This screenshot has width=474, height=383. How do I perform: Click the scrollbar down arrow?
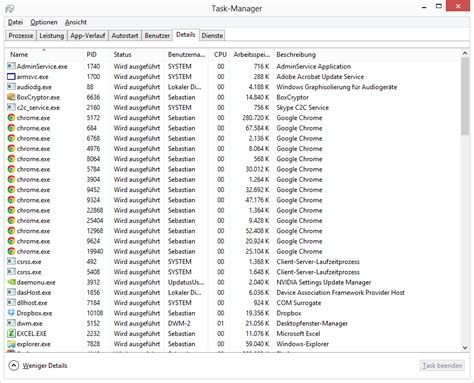point(465,348)
